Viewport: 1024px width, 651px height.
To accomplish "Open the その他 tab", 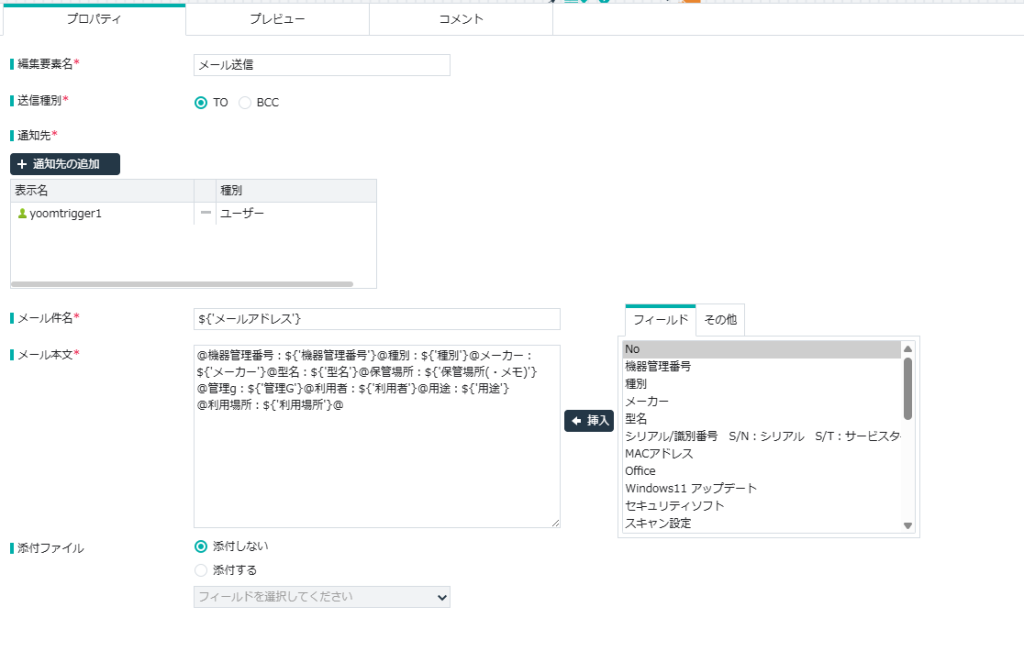I will tap(720, 319).
